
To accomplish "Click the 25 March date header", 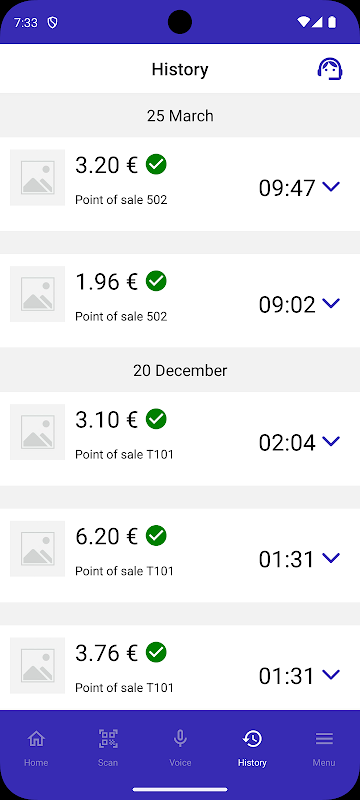I will (180, 115).
